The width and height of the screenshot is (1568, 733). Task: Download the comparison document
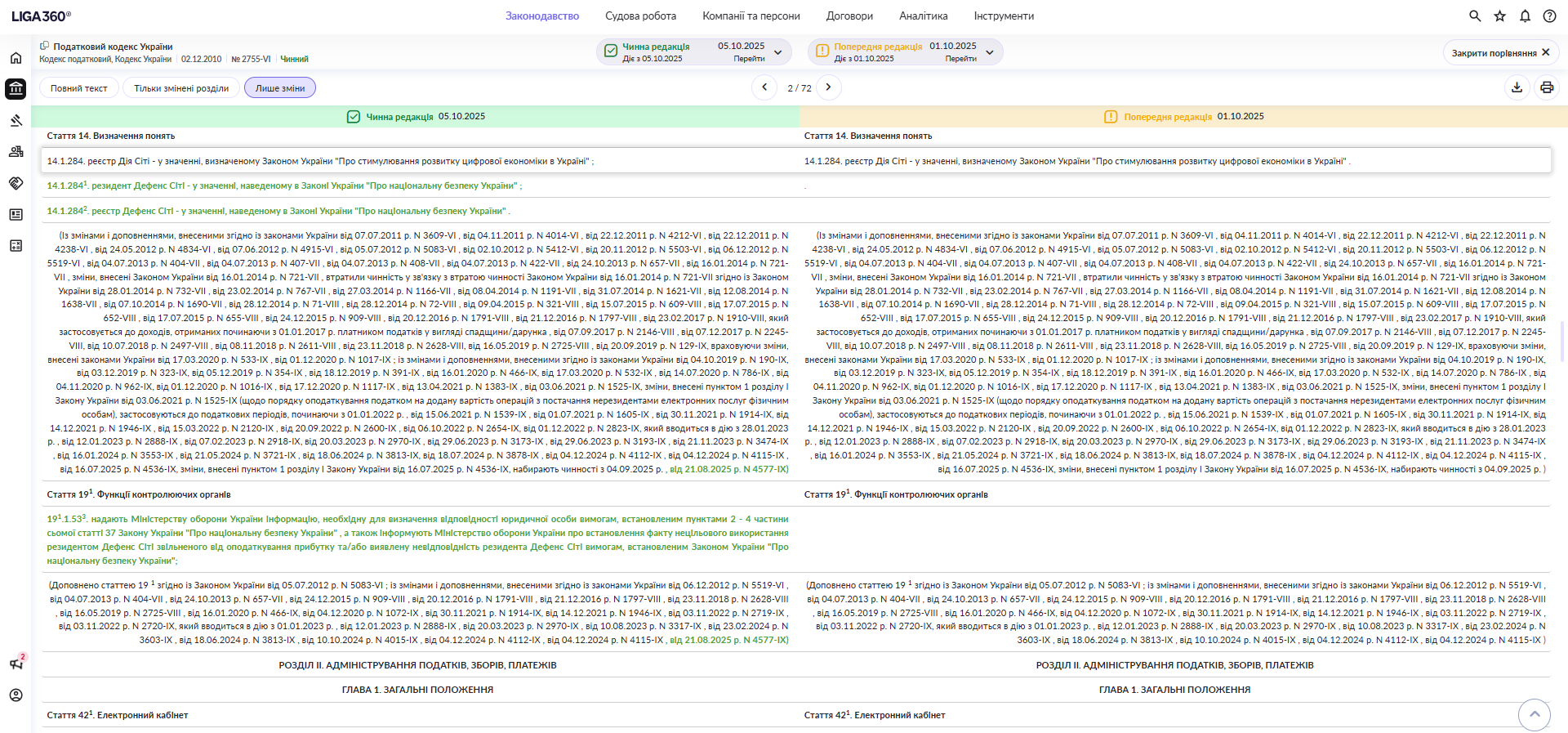pos(1517,87)
